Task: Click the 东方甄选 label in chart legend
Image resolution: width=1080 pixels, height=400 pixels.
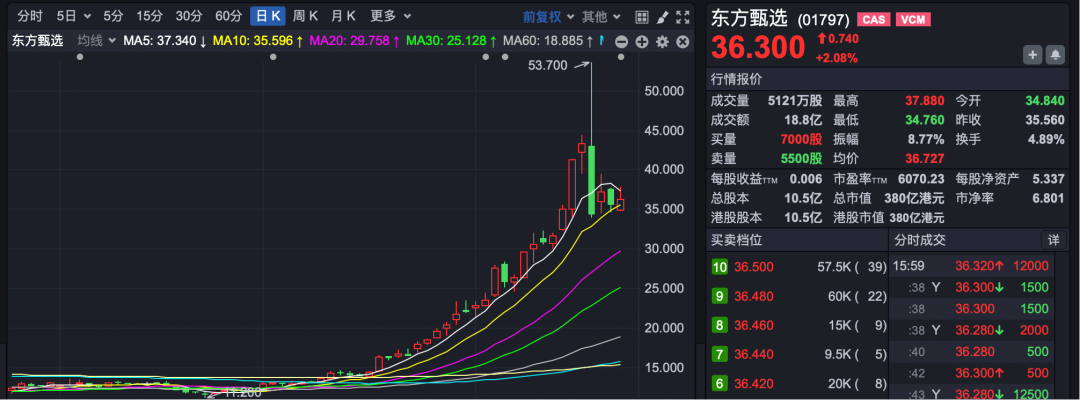Action: tap(37, 41)
